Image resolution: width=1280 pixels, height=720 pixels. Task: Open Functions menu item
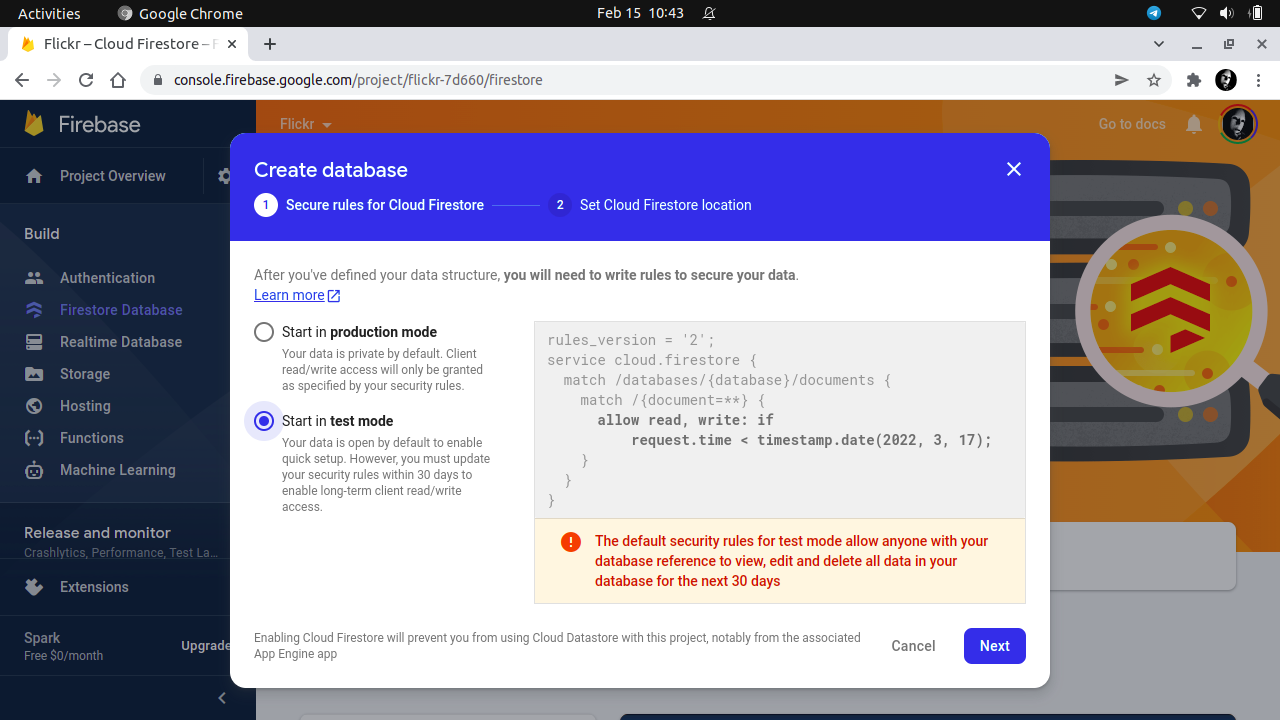(x=92, y=438)
